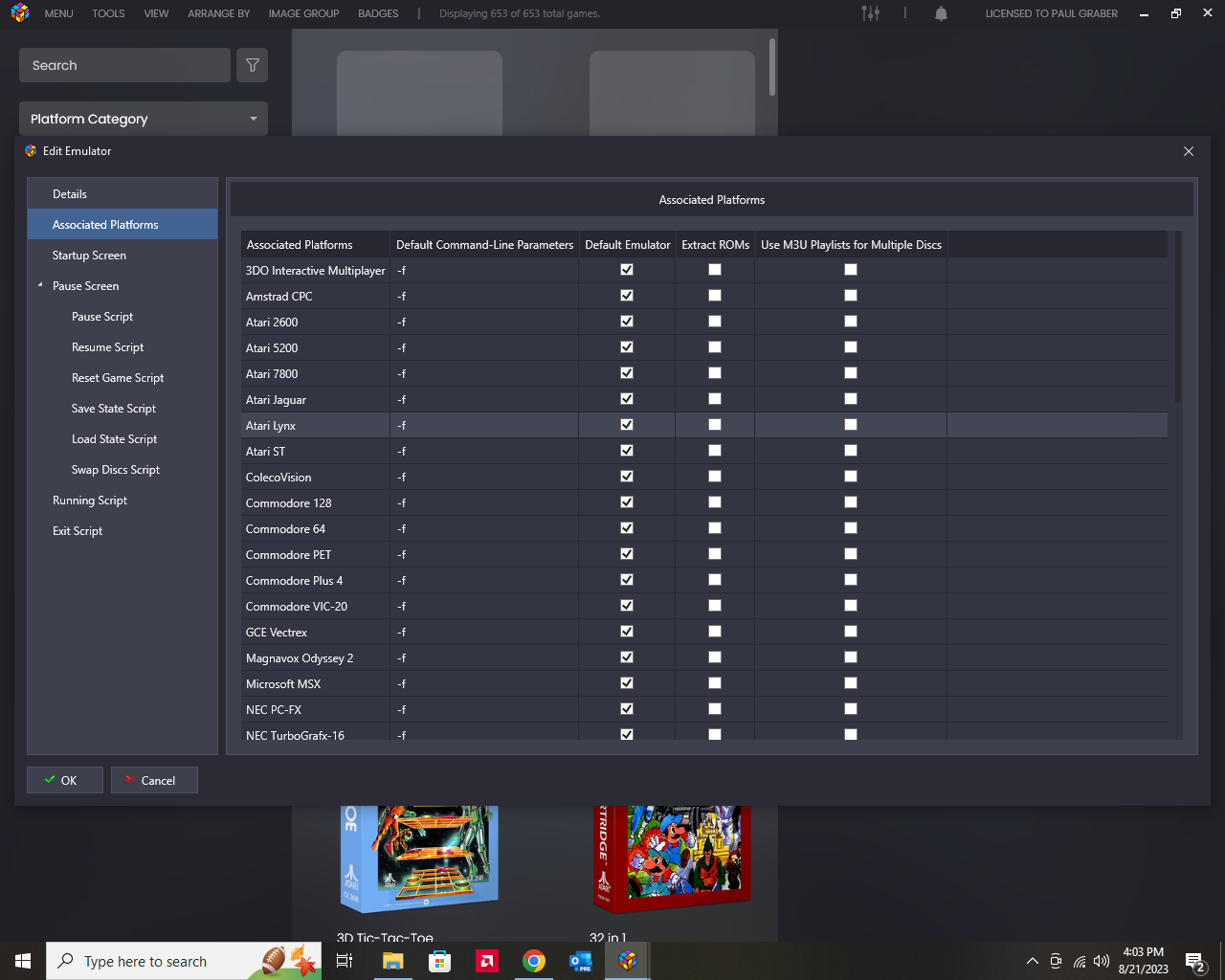
Task: Open Task View on the taskbar
Action: (345, 961)
